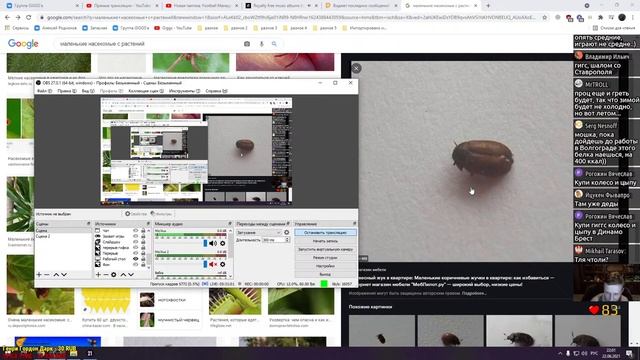
Task: Close the enlarged beetle image preview
Action: (x=356, y=68)
